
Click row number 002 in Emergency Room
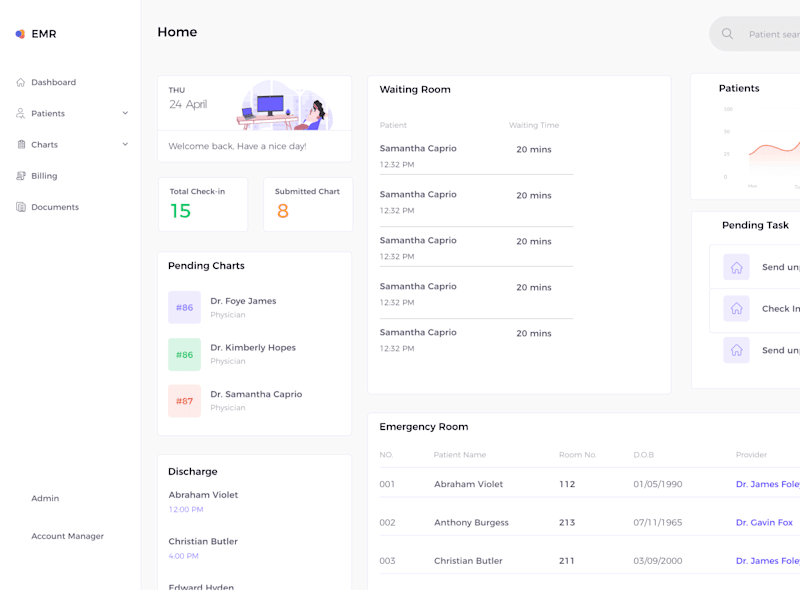pyautogui.click(x=387, y=522)
